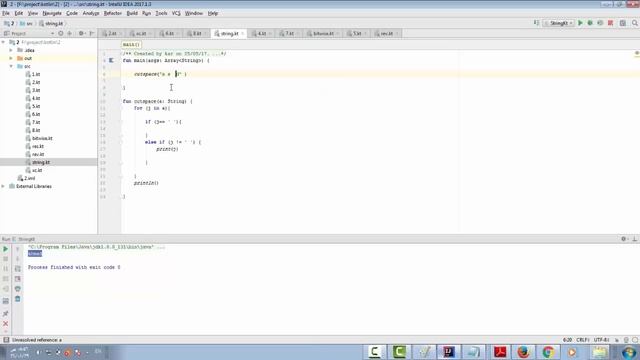Open the StringKt run configuration dropdown
This screenshot has height=360, width=640.
[559, 23]
